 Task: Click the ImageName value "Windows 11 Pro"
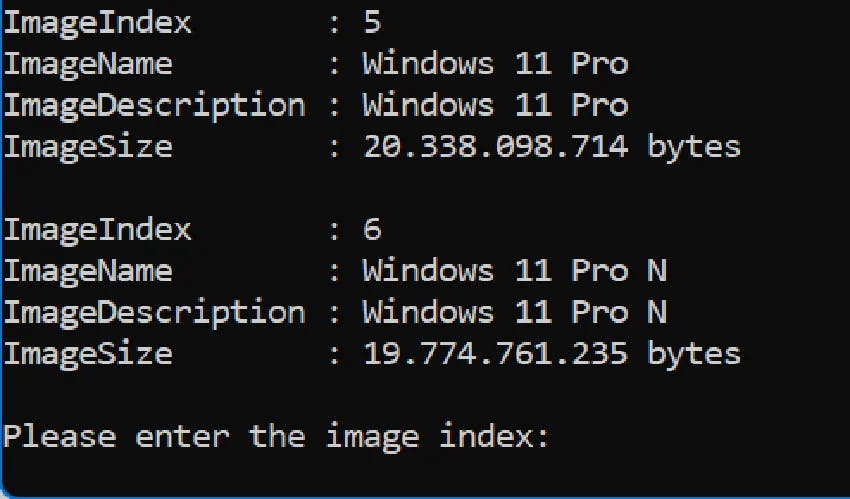click(x=495, y=64)
